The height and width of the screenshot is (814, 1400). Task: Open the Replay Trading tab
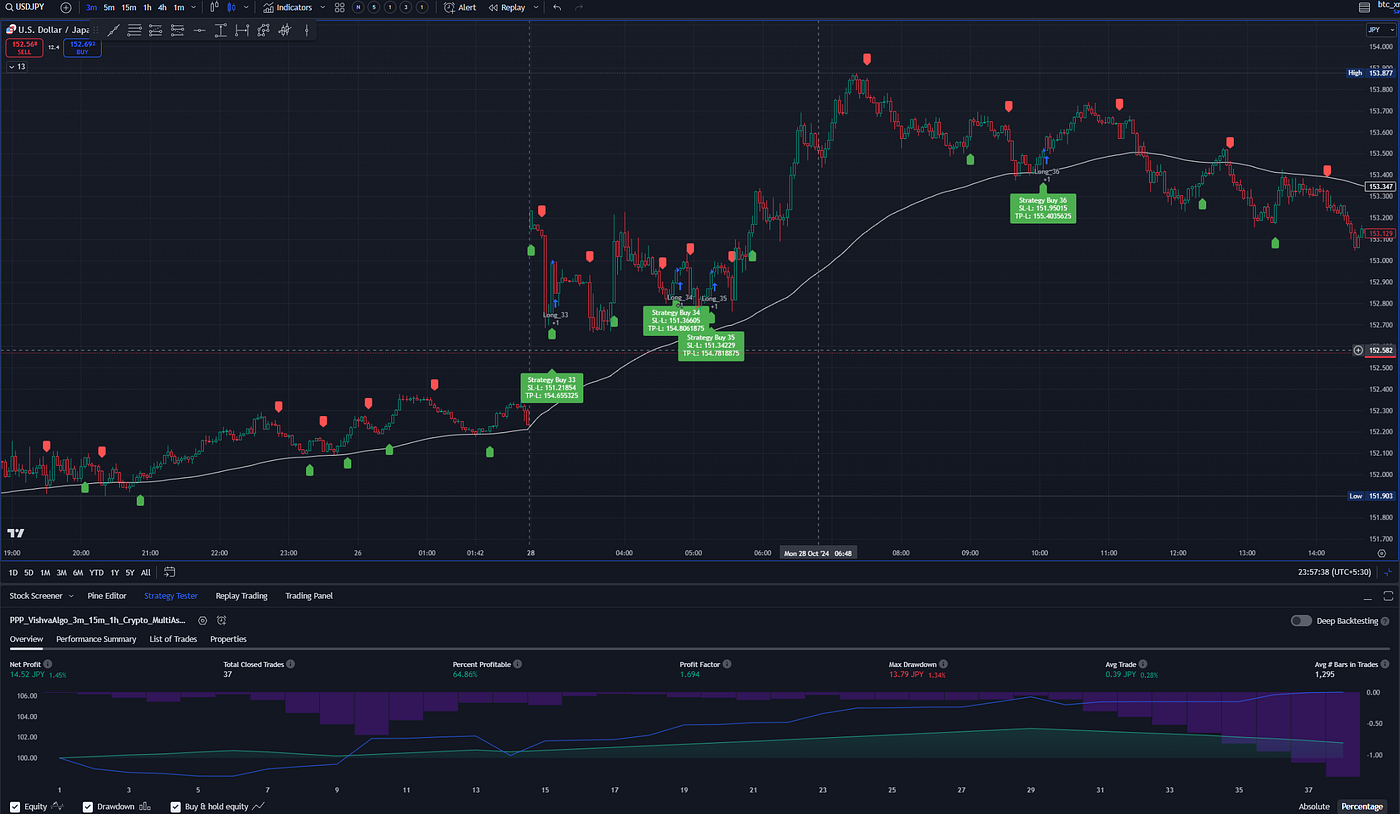pos(242,596)
